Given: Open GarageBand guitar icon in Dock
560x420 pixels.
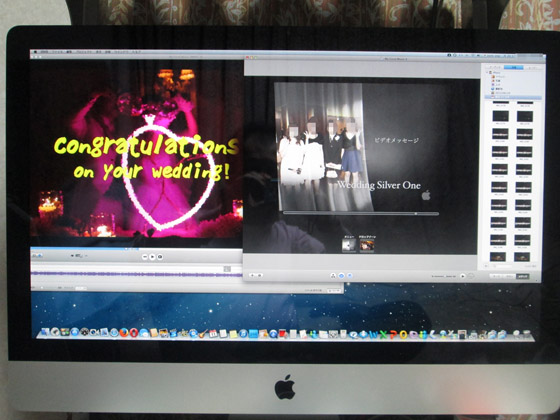Looking at the screenshot, I should [203, 333].
